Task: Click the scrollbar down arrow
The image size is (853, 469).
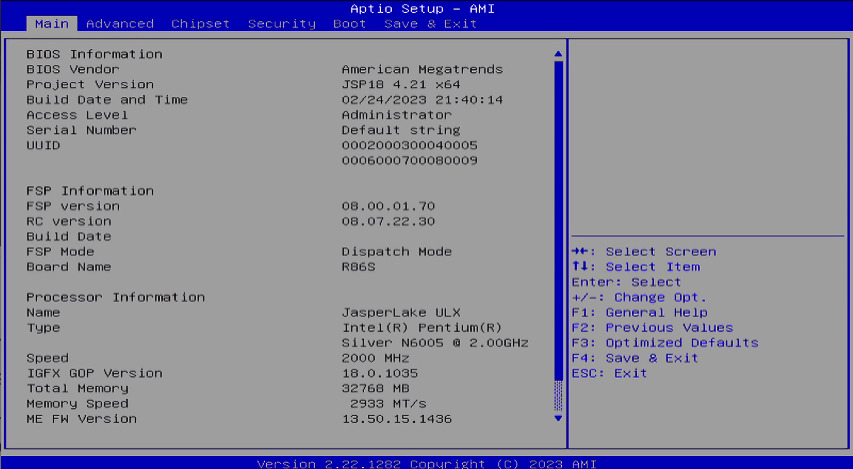Action: pos(558,418)
